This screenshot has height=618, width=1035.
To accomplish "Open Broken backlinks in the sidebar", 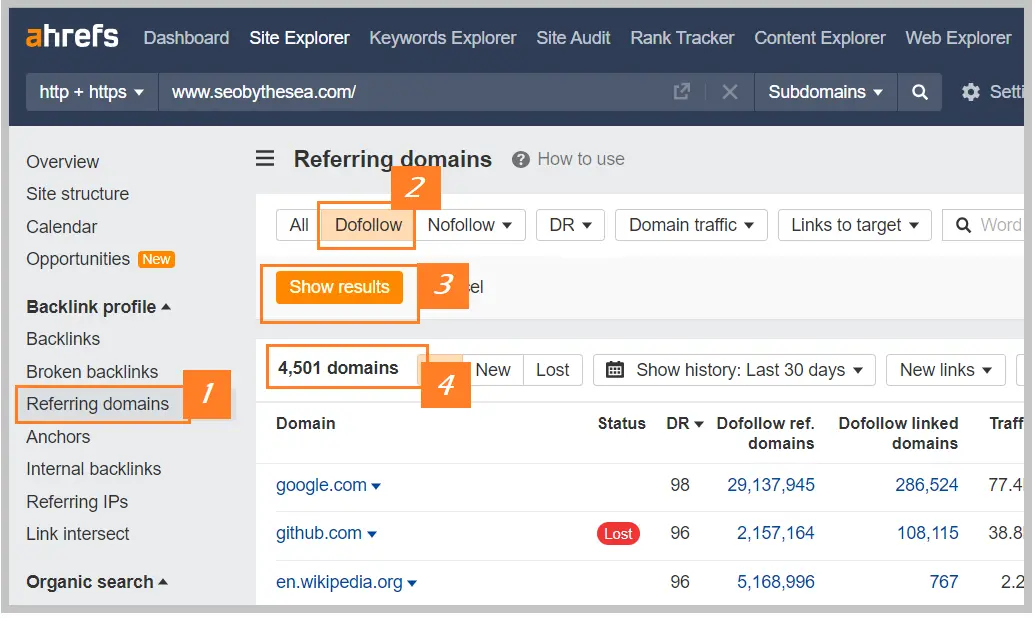I will pos(92,372).
